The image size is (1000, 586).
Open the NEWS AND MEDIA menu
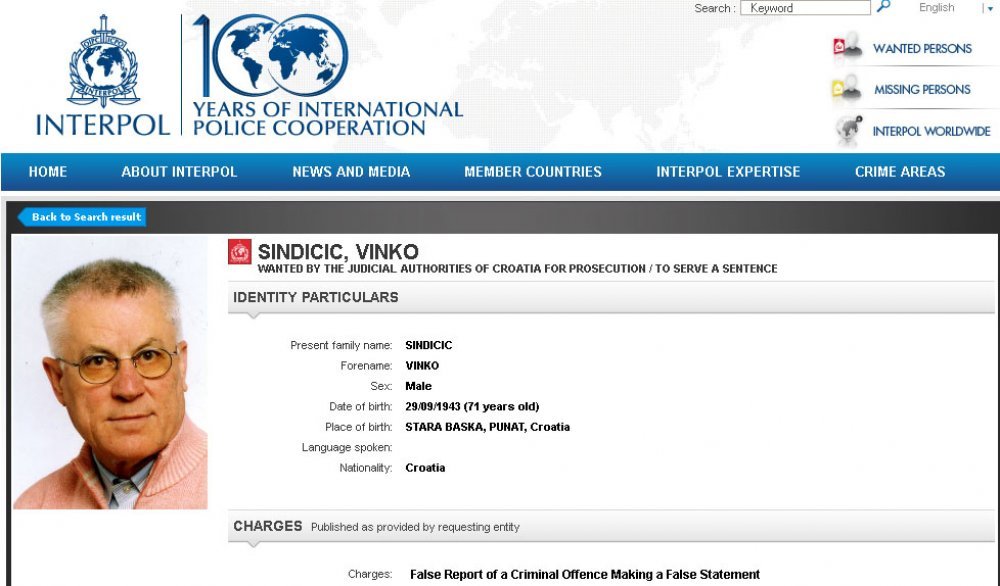351,172
